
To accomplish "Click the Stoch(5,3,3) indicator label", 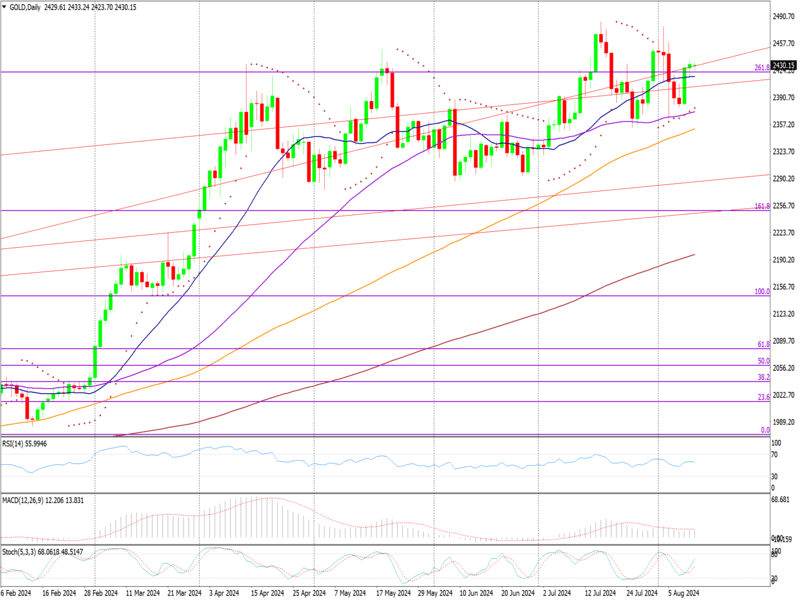I will 30,551.
